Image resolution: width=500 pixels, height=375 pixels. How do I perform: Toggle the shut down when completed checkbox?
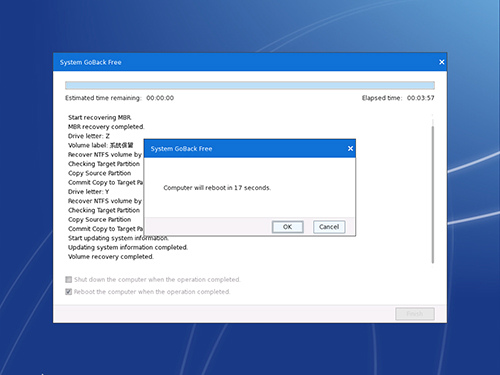pos(69,279)
